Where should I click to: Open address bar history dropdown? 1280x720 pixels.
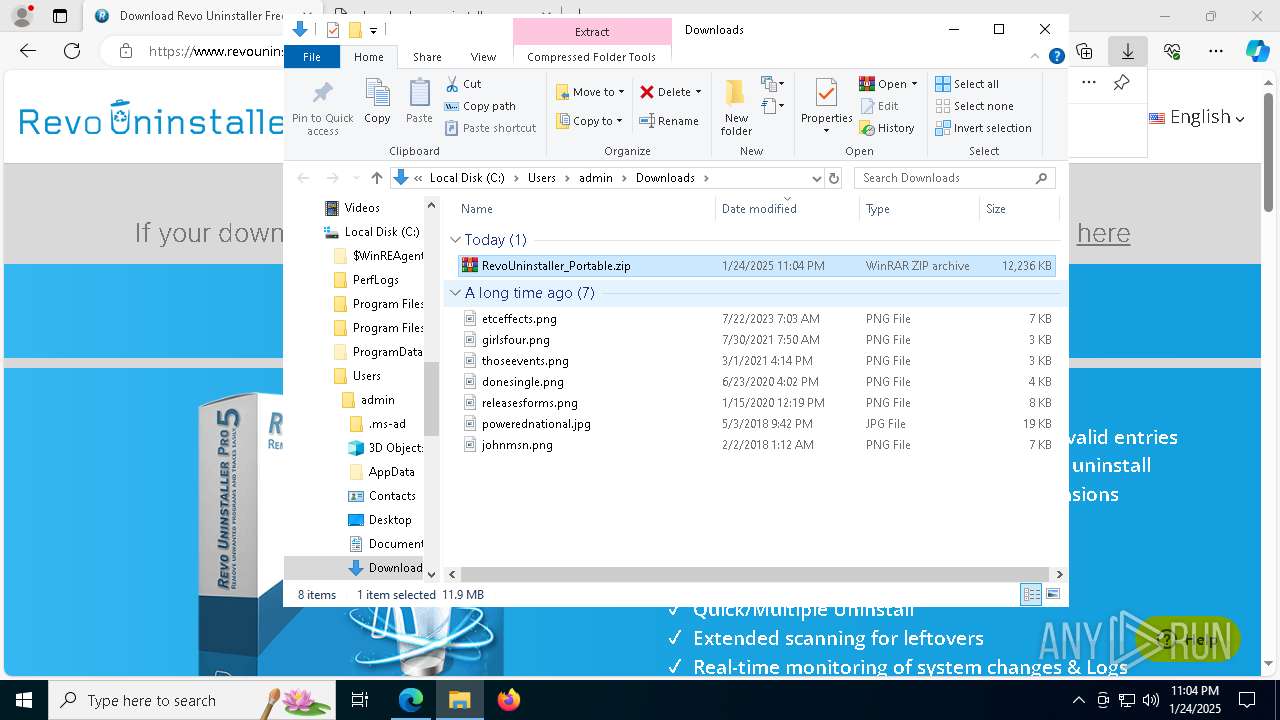[x=816, y=178]
